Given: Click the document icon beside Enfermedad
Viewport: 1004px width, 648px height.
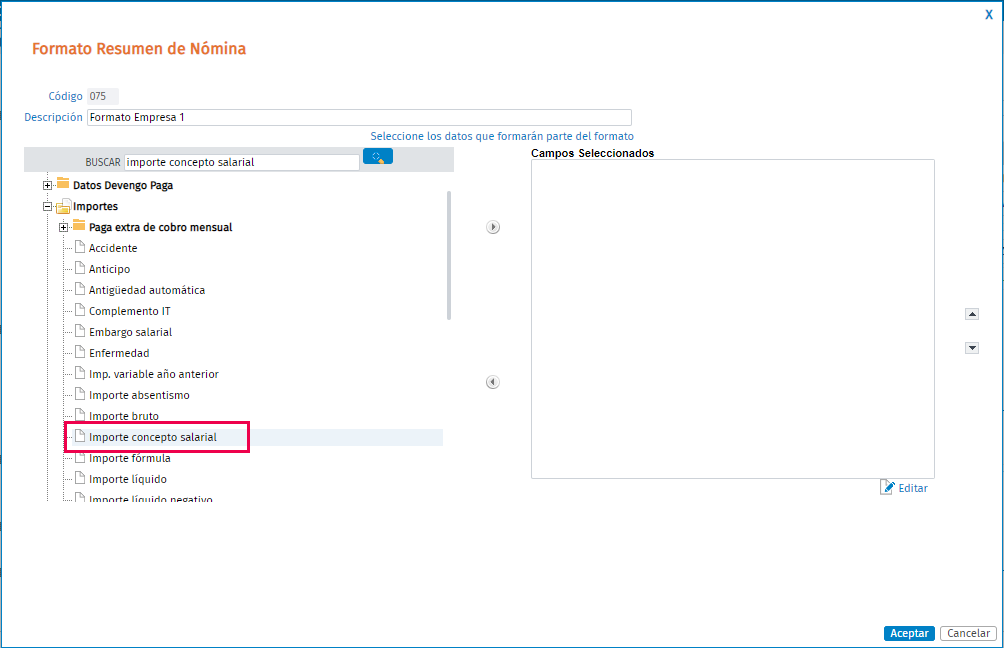Looking at the screenshot, I should [80, 352].
